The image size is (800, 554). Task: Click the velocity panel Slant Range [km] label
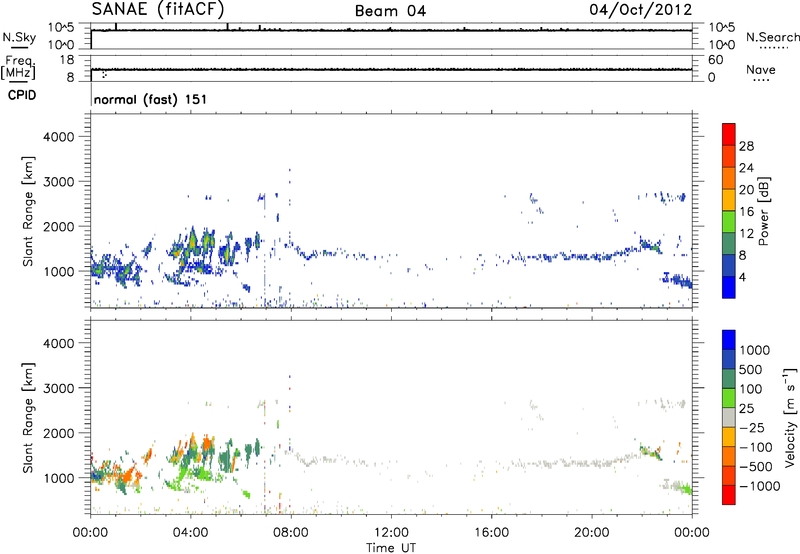[x=28, y=418]
